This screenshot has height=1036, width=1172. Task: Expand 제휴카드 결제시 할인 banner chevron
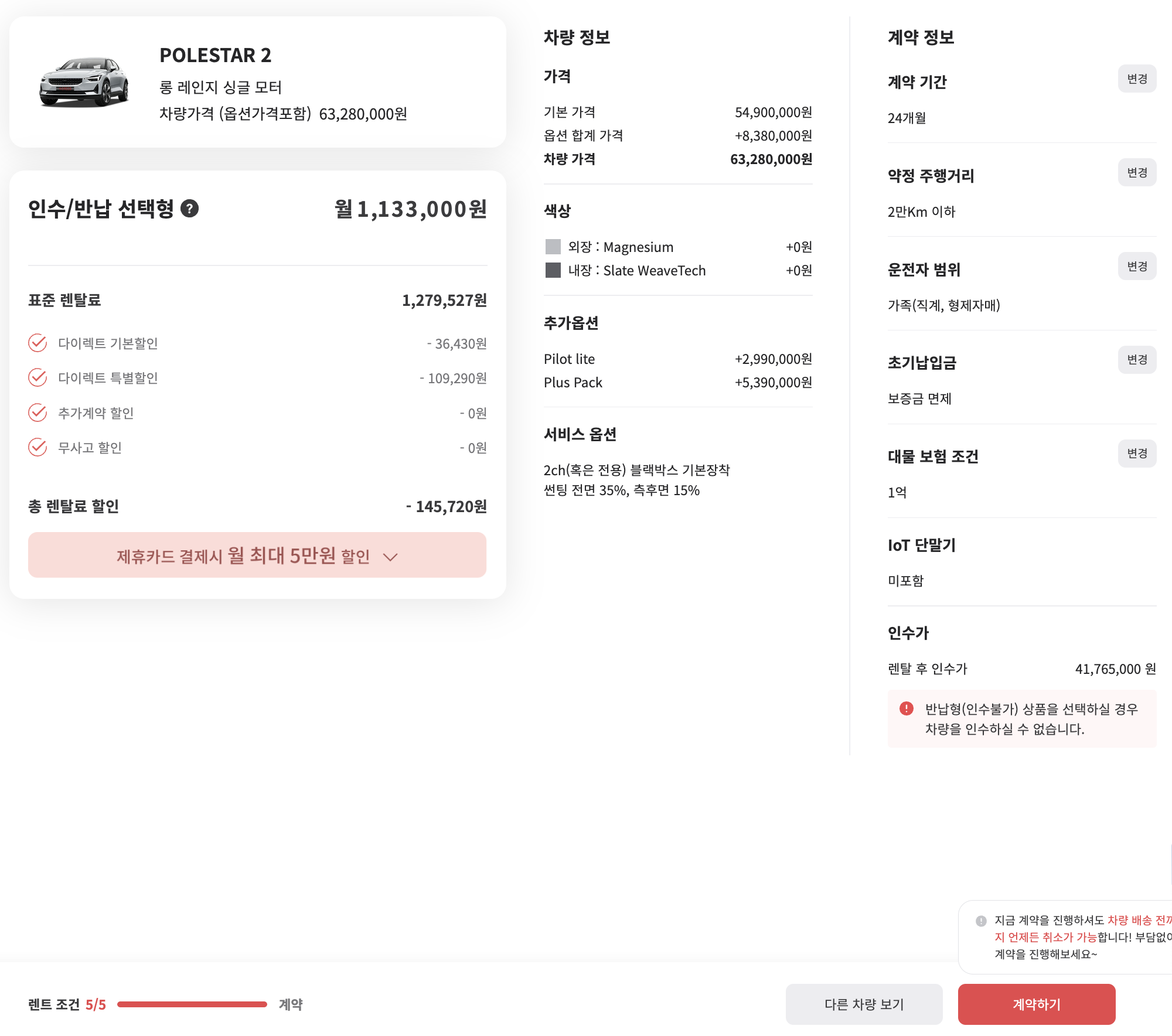[x=390, y=557]
